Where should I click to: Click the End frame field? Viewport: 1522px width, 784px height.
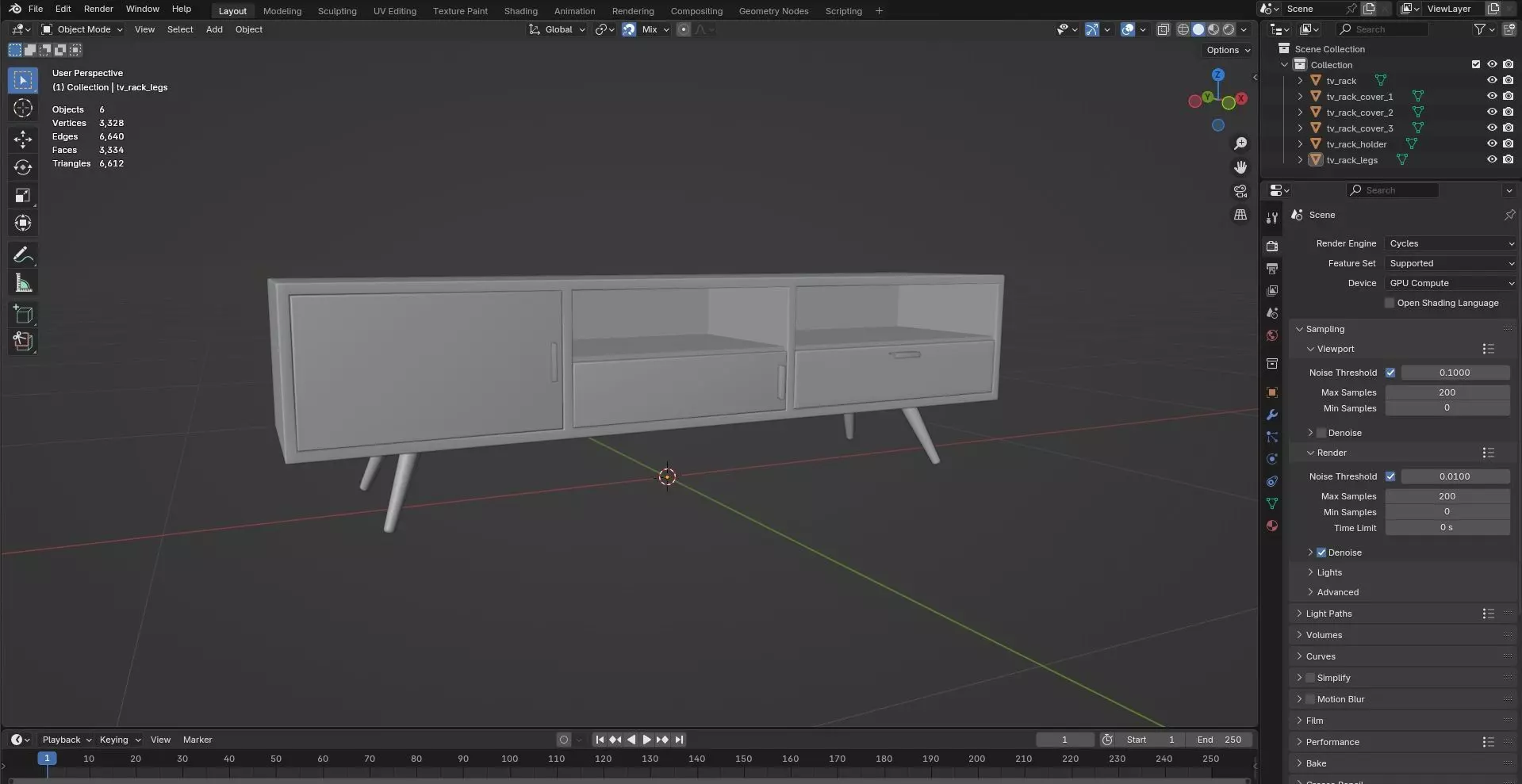point(1219,740)
